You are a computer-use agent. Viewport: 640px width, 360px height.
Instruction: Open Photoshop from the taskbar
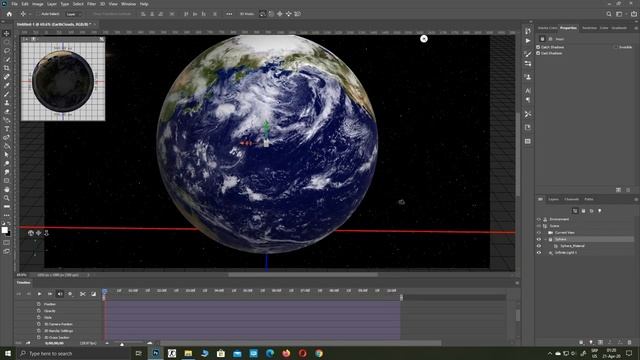tap(156, 353)
